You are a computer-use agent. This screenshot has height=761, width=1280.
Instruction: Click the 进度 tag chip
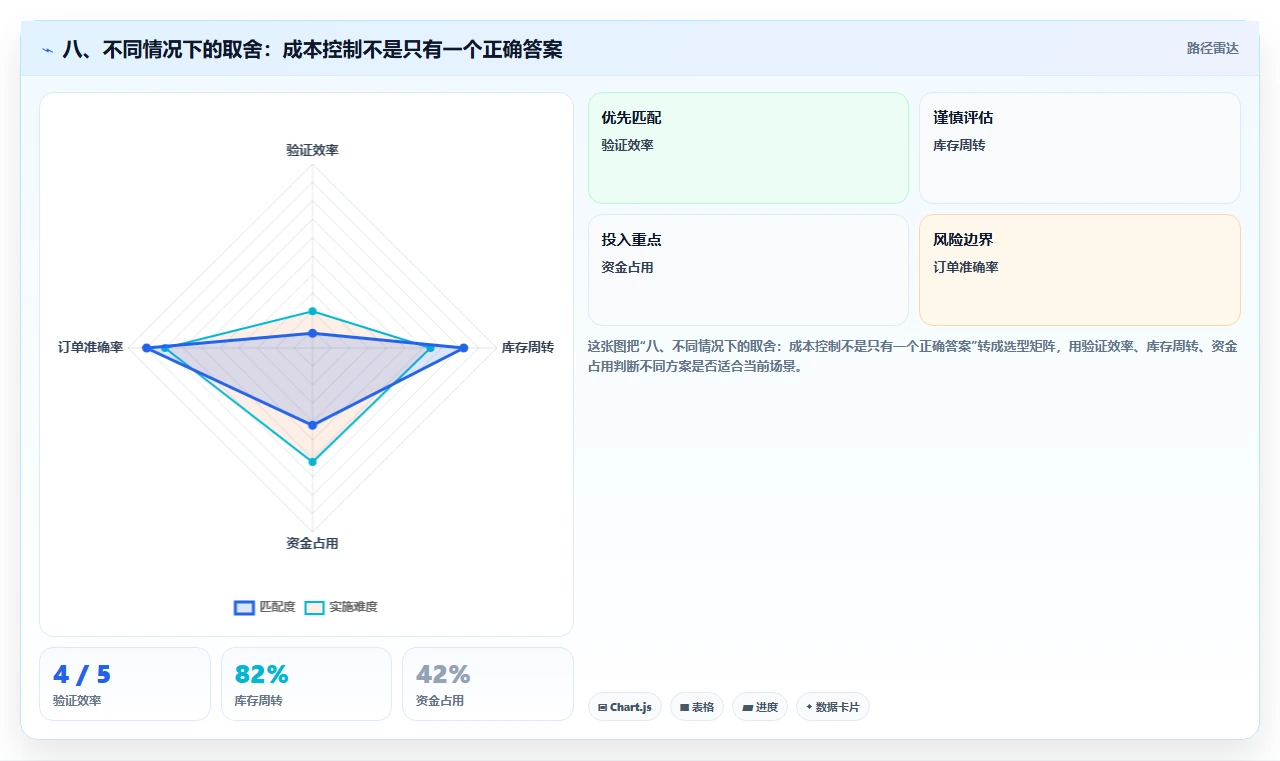[x=760, y=707]
